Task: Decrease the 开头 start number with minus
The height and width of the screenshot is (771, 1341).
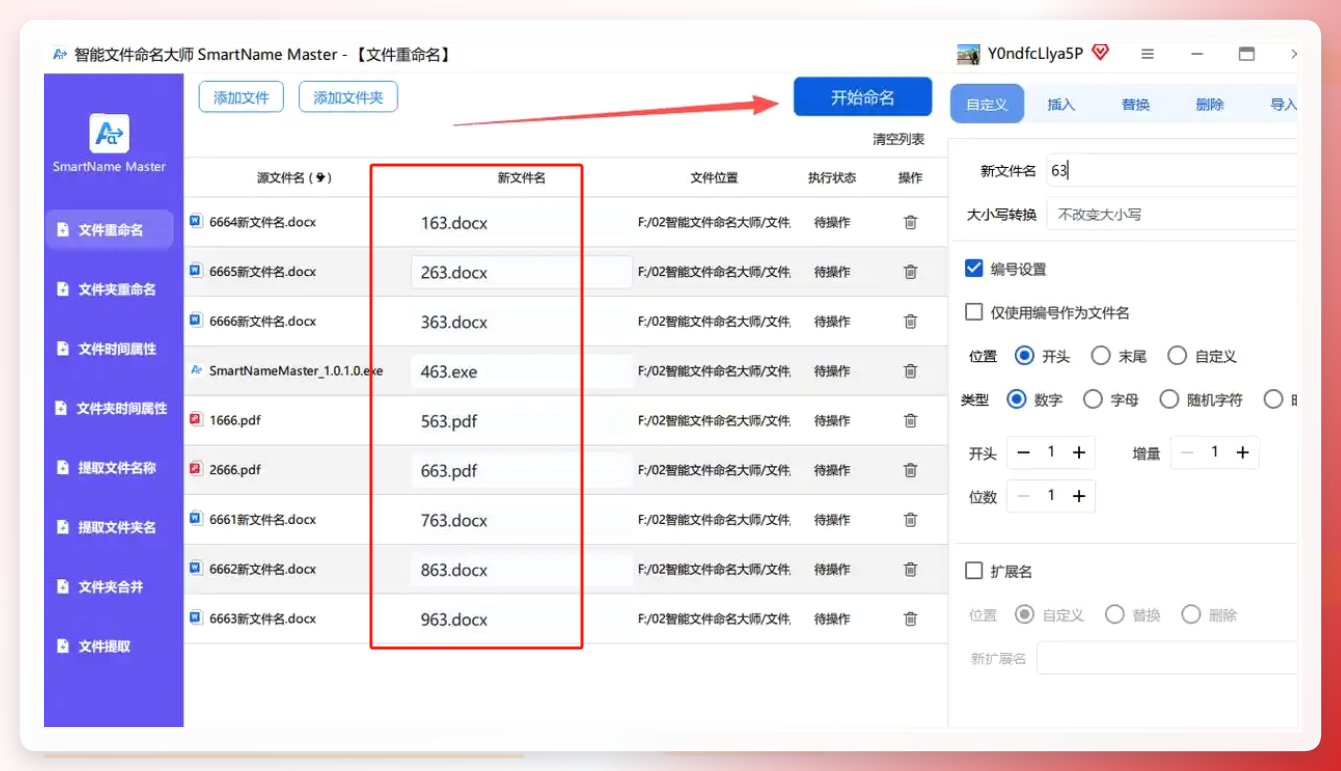Action: tap(1023, 452)
